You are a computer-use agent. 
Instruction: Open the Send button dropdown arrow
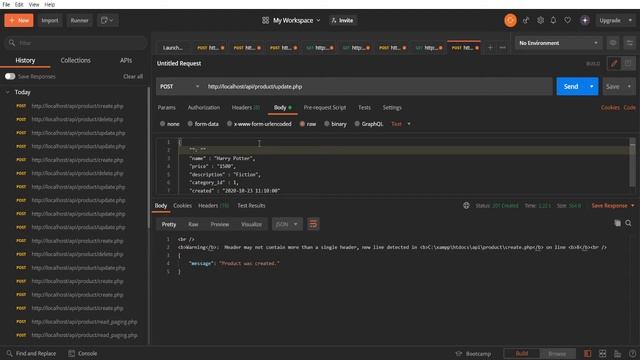point(591,87)
